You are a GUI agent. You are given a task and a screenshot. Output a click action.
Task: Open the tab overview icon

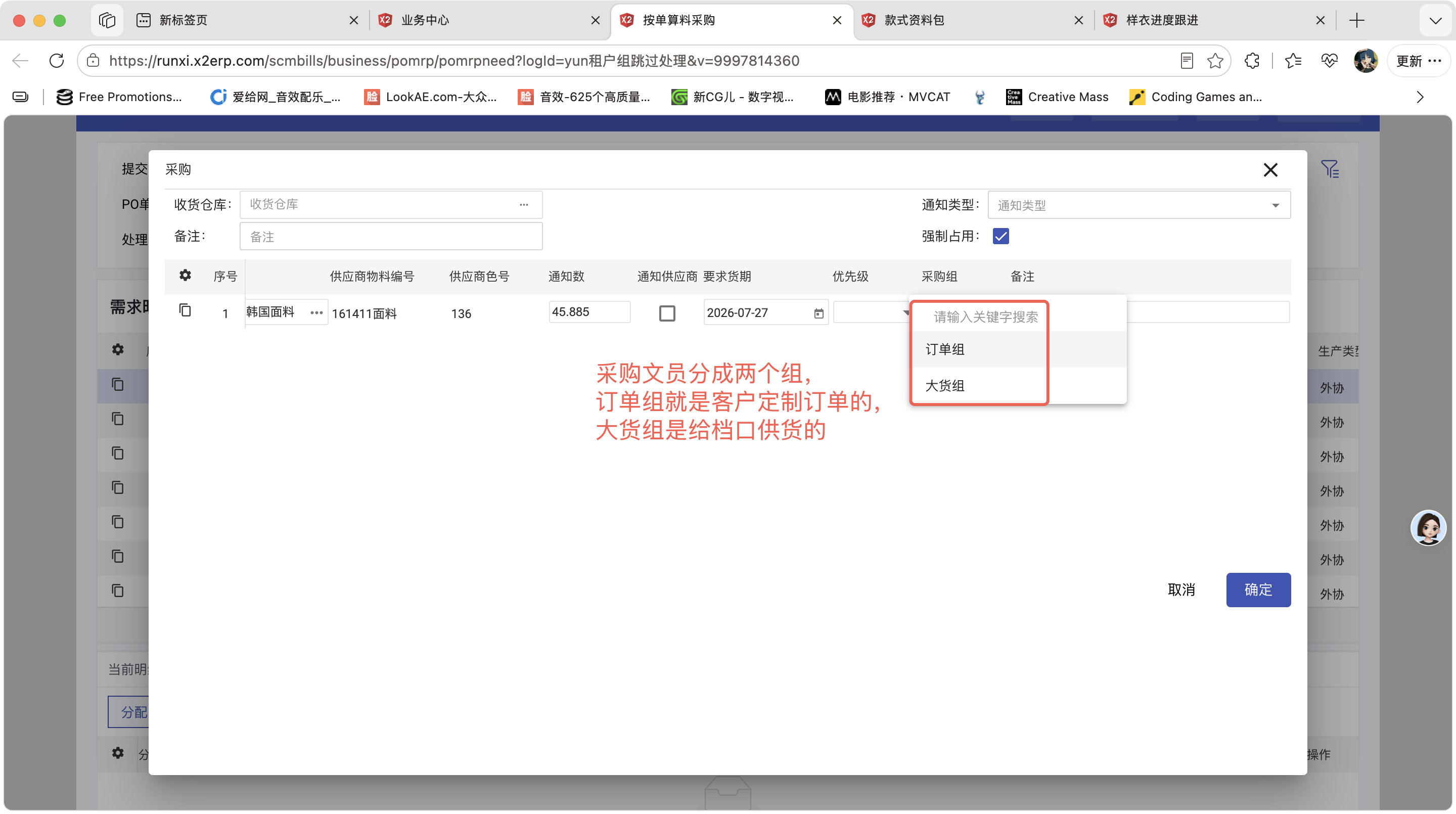pyautogui.click(x=107, y=20)
